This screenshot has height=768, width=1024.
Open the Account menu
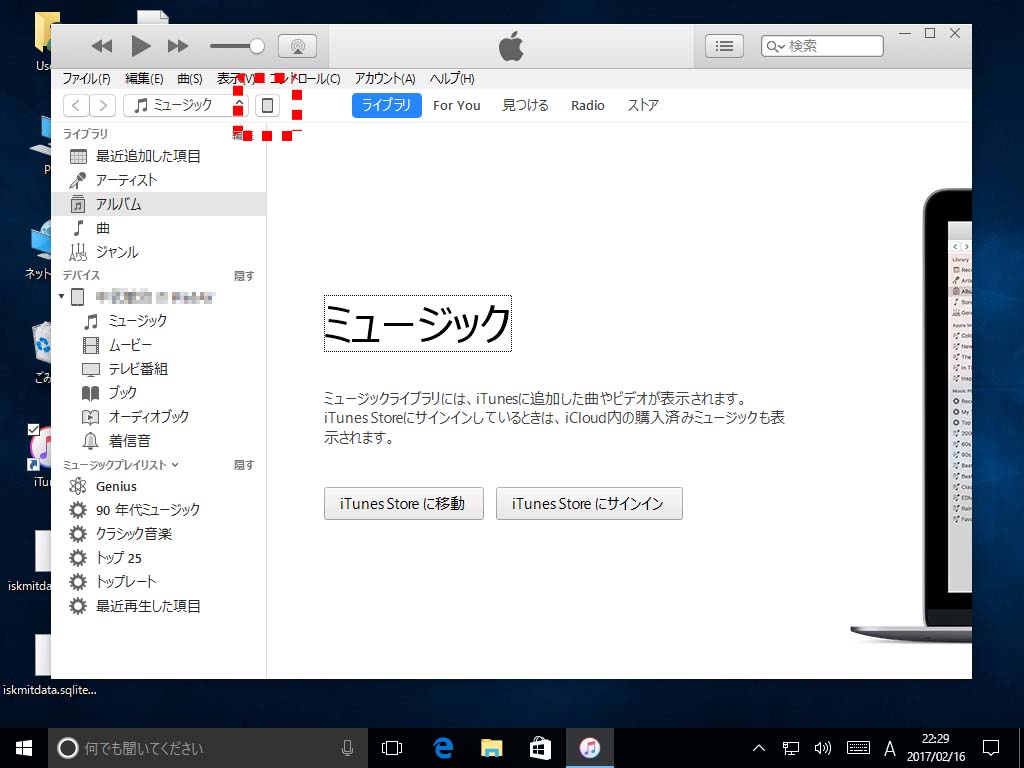click(x=384, y=79)
